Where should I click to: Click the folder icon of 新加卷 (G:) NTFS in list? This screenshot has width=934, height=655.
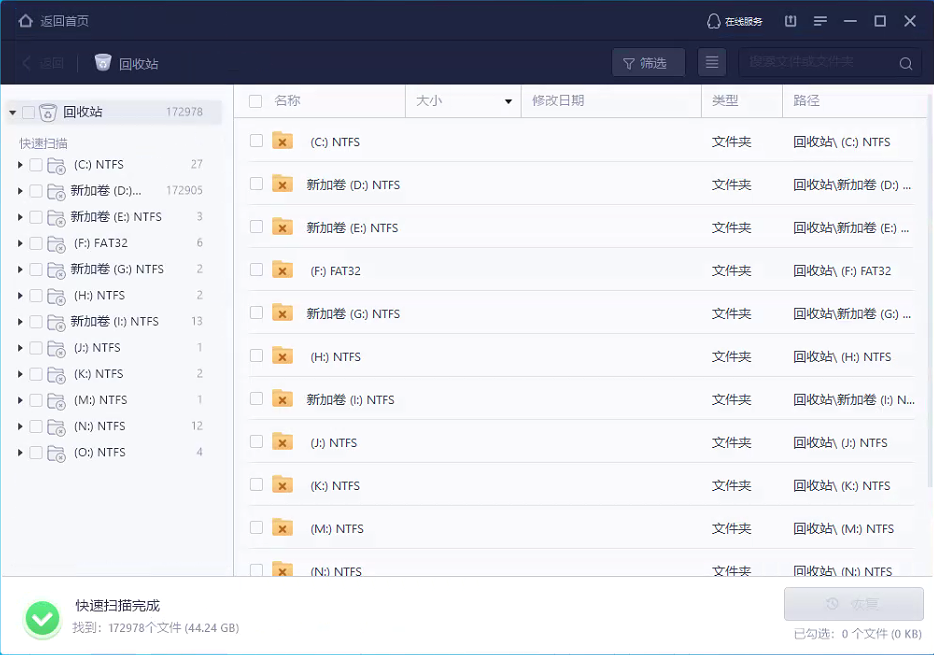point(282,313)
